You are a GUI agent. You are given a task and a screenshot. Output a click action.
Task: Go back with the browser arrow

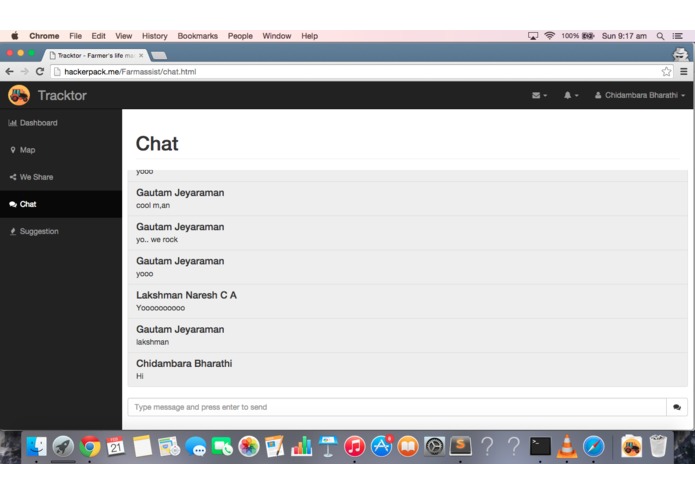tap(9, 71)
